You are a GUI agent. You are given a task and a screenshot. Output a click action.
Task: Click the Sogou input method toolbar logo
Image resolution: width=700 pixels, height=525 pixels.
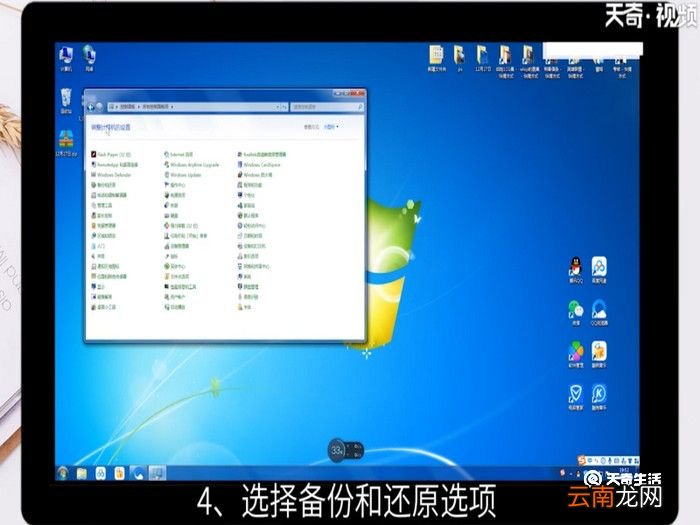(x=581, y=460)
